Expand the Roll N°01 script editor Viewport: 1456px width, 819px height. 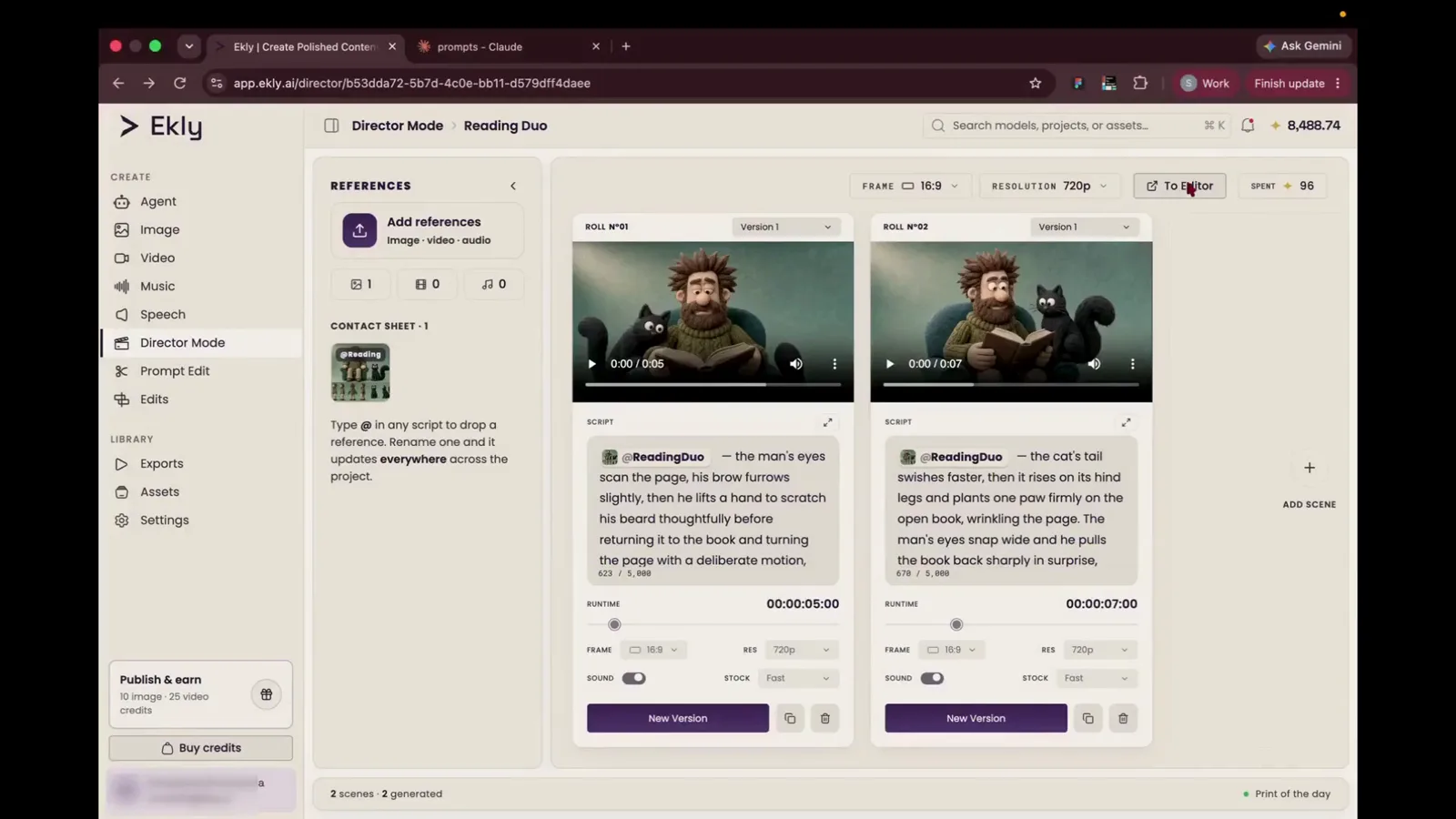[x=828, y=422]
